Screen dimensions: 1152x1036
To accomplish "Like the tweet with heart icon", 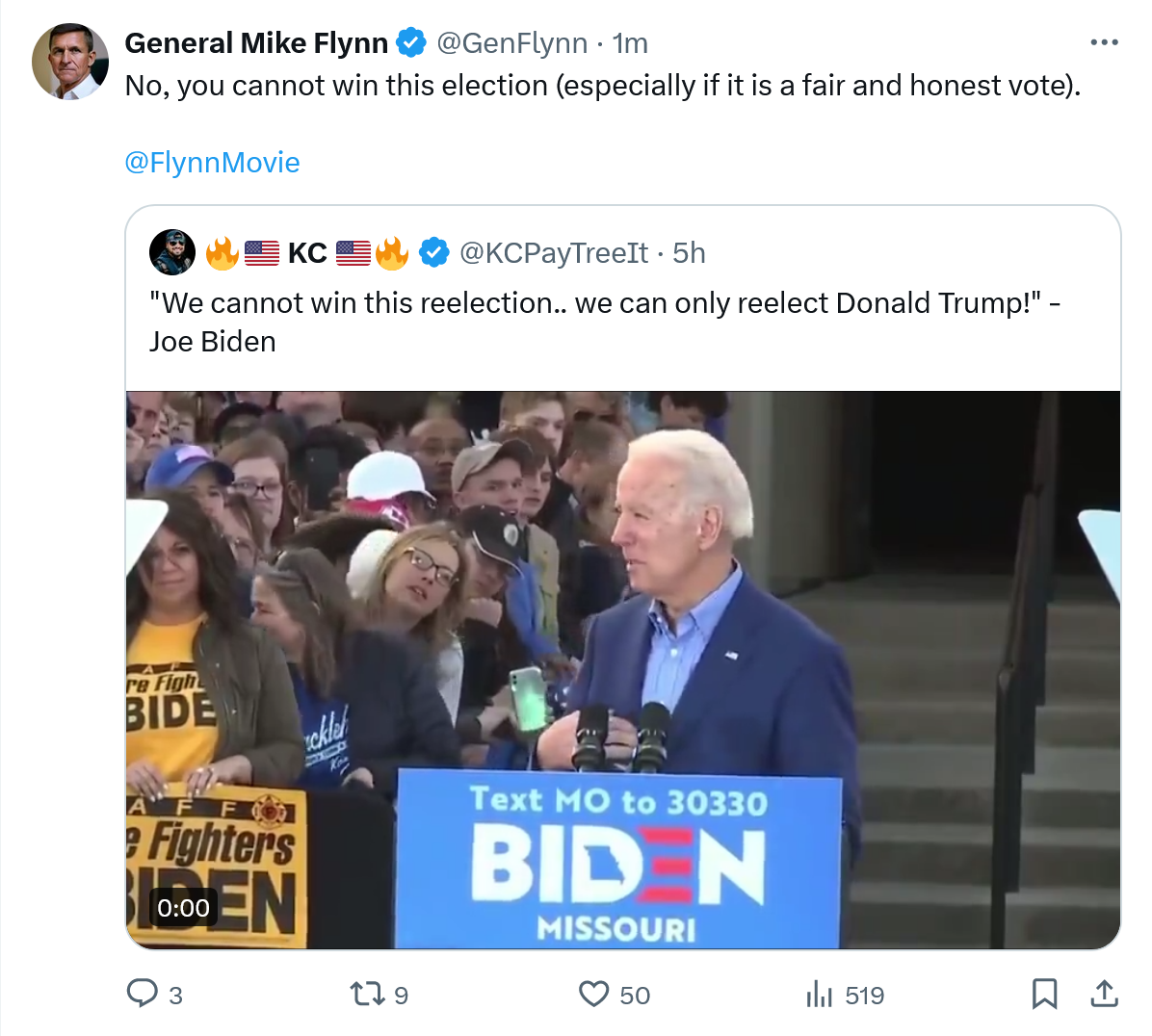I will (x=593, y=994).
